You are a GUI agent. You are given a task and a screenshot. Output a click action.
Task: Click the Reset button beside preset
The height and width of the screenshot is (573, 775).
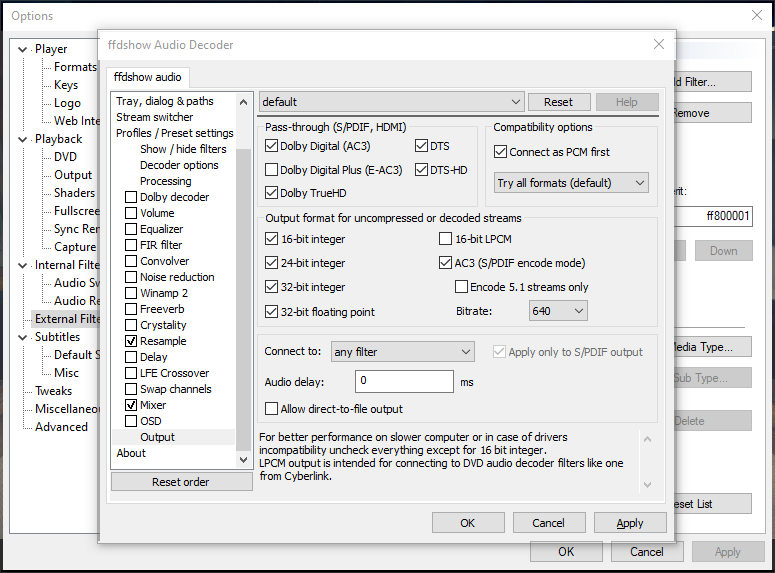coord(559,102)
